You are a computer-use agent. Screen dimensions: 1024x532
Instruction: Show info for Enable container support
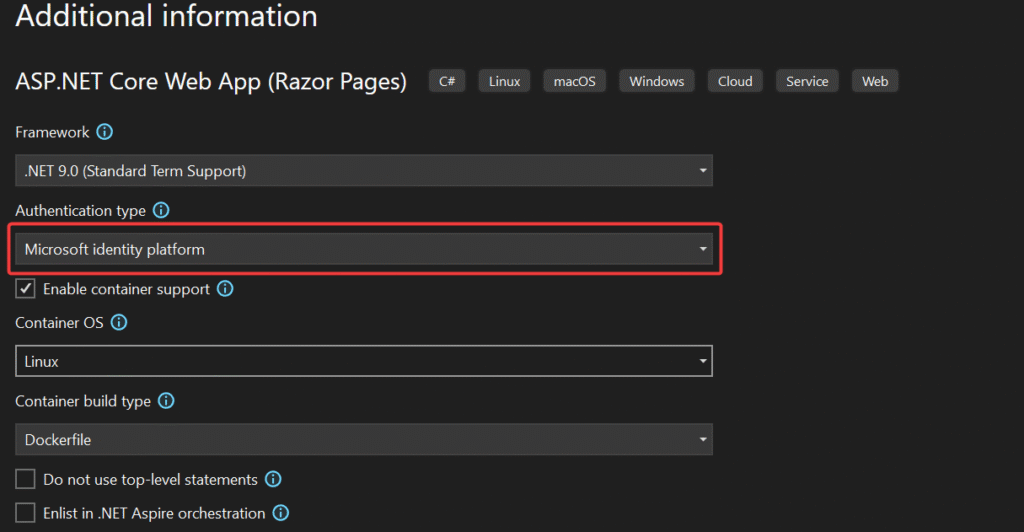pos(225,289)
